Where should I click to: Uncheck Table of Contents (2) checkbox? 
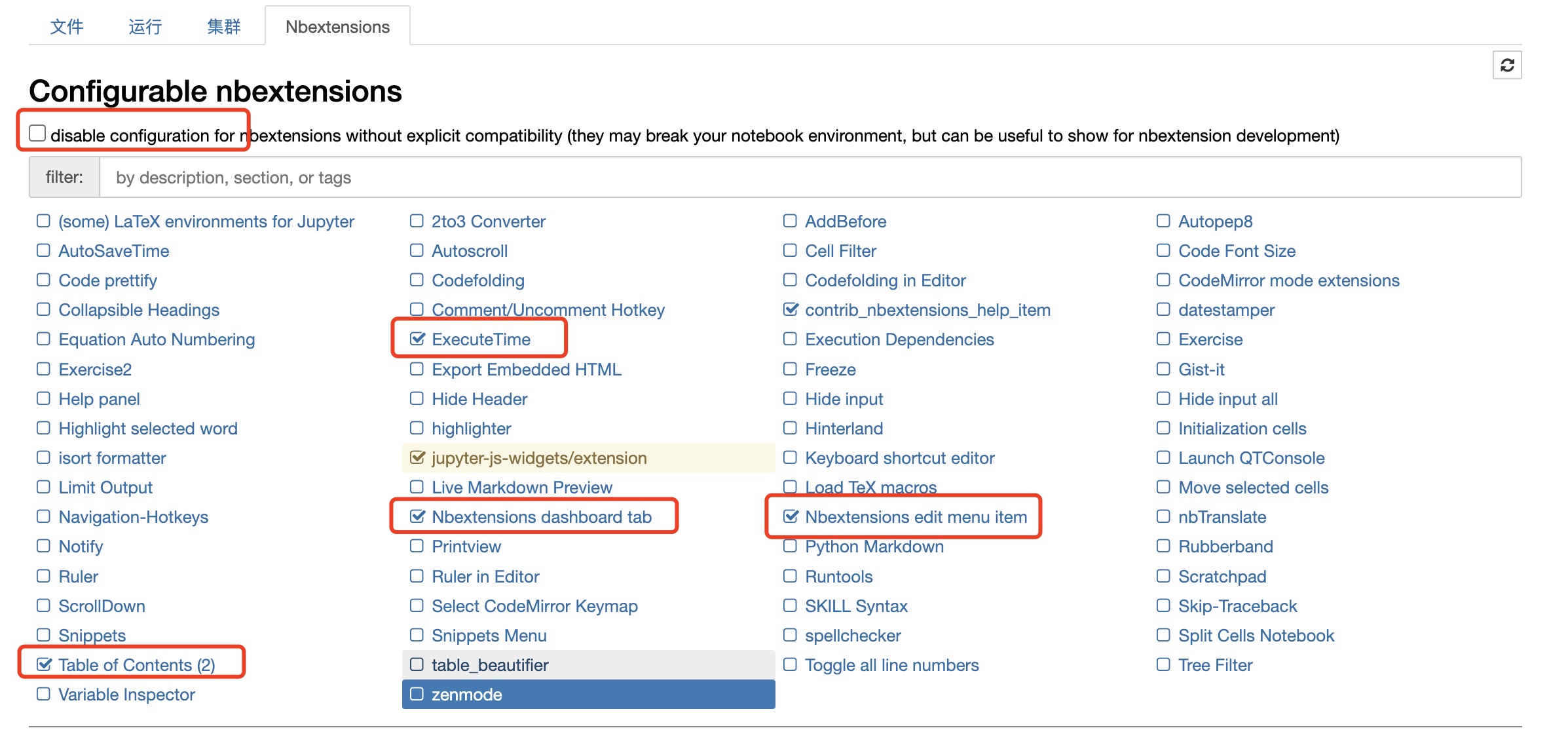click(44, 664)
